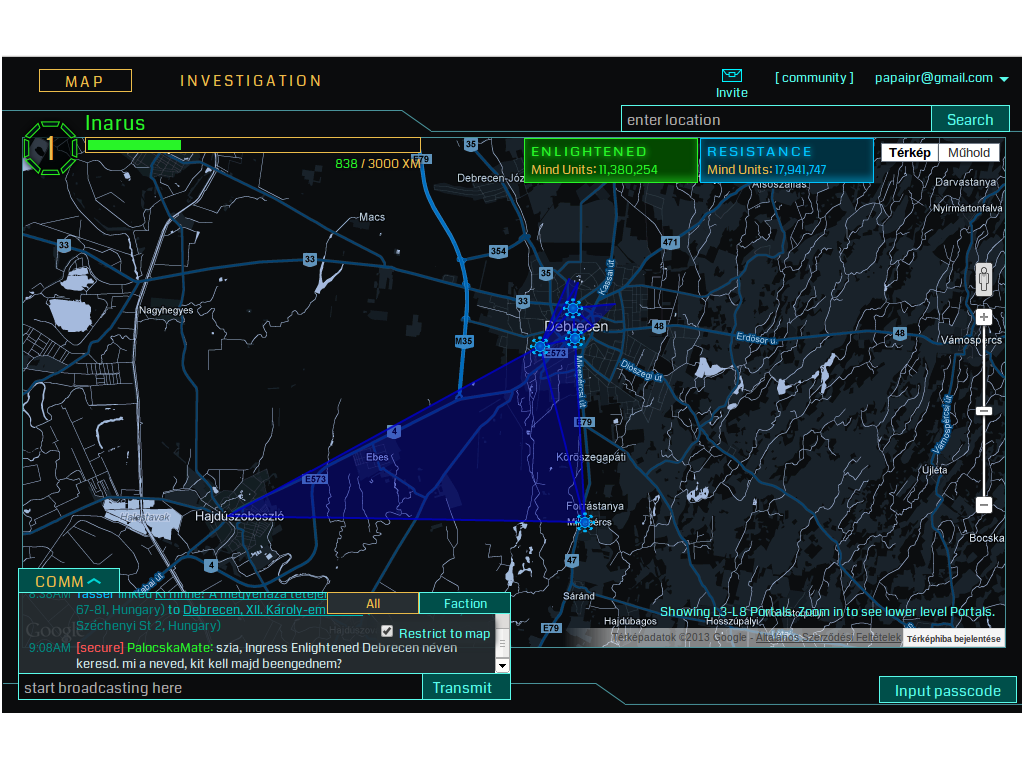Zoom in with the plus map control
The height and width of the screenshot is (768, 1024).
[984, 317]
